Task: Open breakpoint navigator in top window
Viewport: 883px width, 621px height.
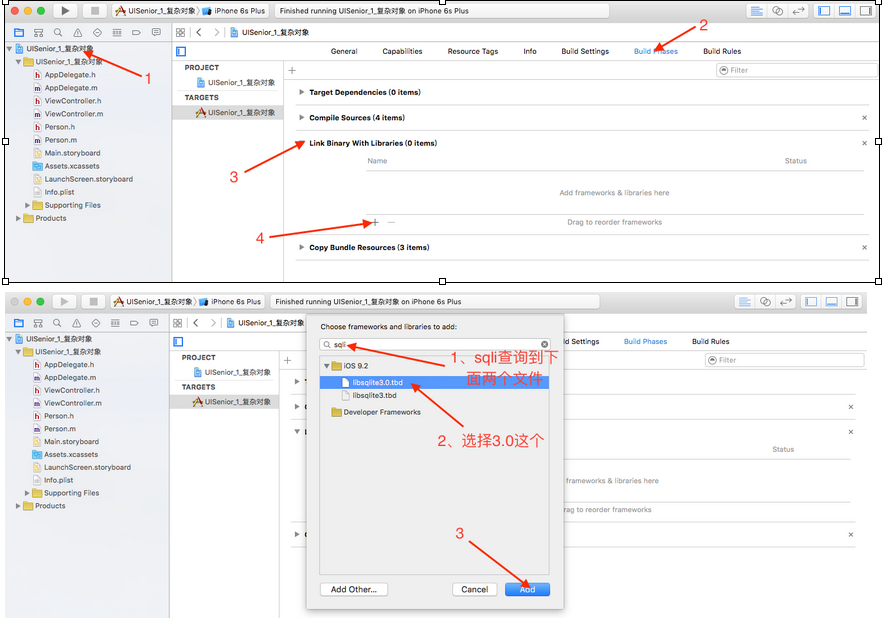Action: point(136,33)
